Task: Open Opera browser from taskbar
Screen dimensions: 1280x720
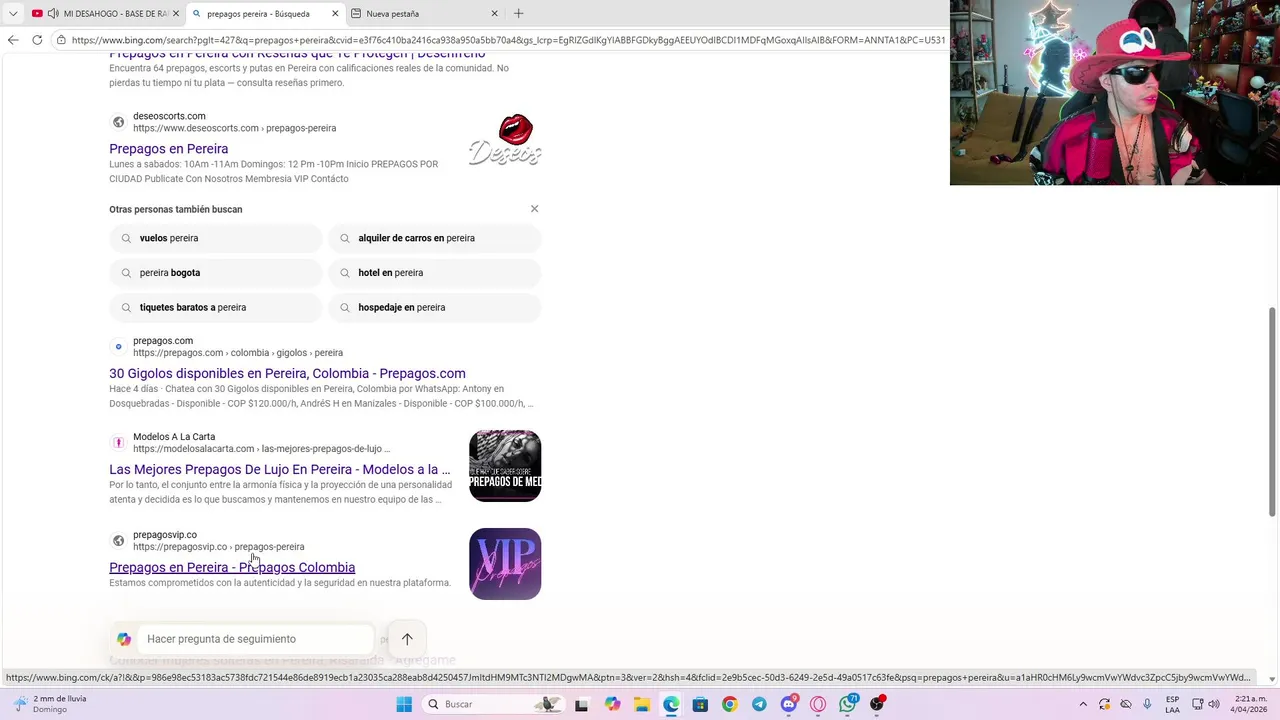Action: click(818, 704)
